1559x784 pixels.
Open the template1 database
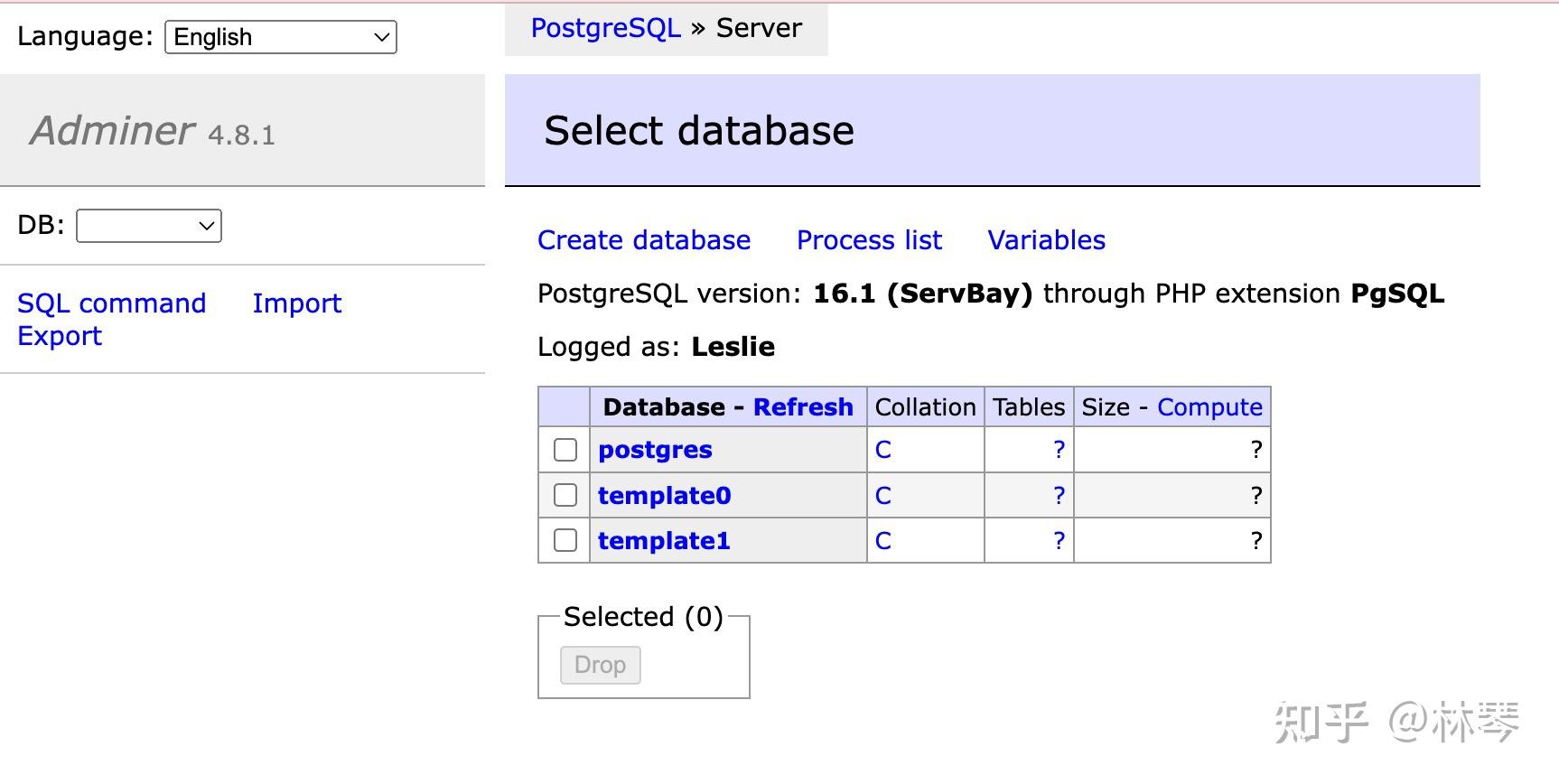coord(664,541)
